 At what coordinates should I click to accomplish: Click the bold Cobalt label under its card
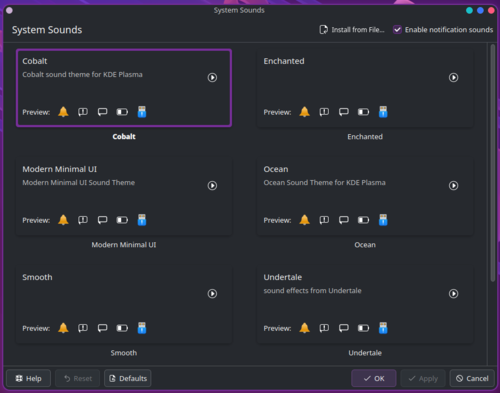(x=124, y=137)
